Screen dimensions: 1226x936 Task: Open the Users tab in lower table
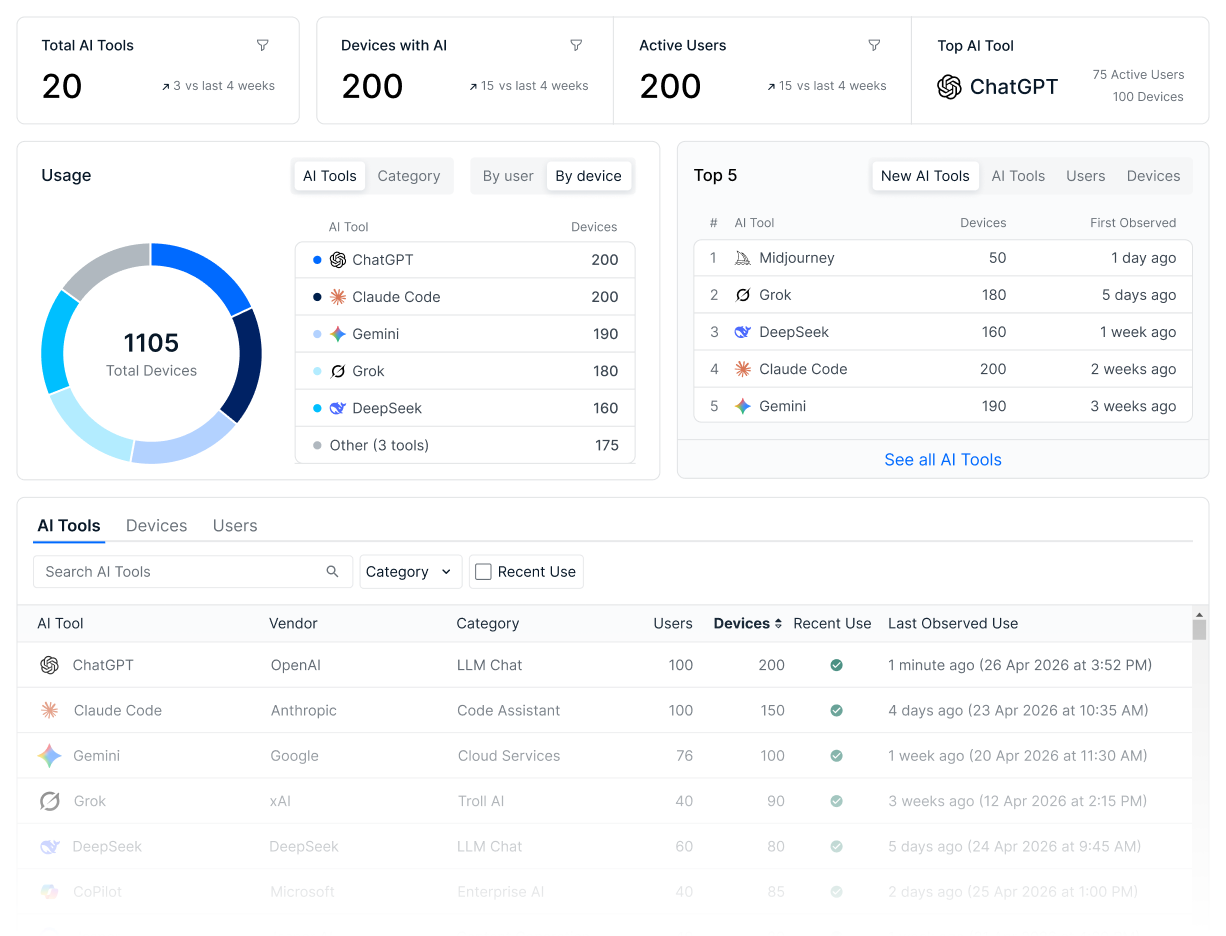click(235, 526)
